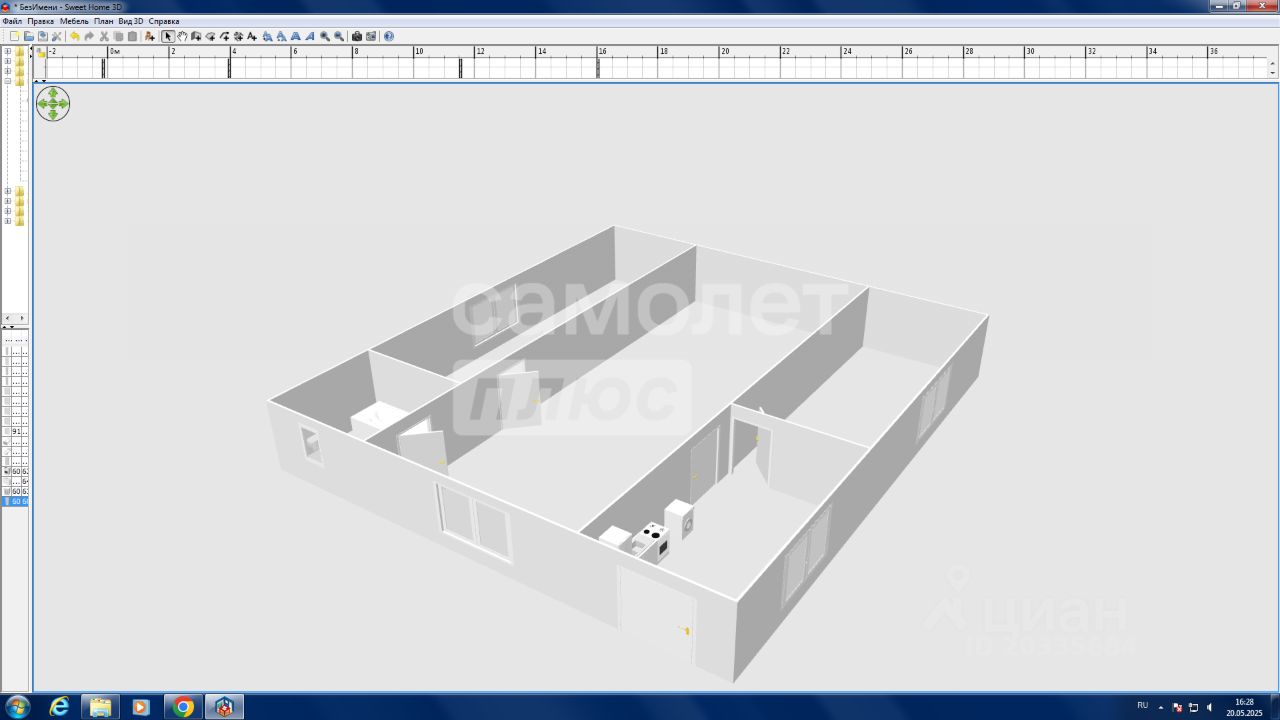Toggle italic text style
The image size is (1280, 720).
(309, 36)
